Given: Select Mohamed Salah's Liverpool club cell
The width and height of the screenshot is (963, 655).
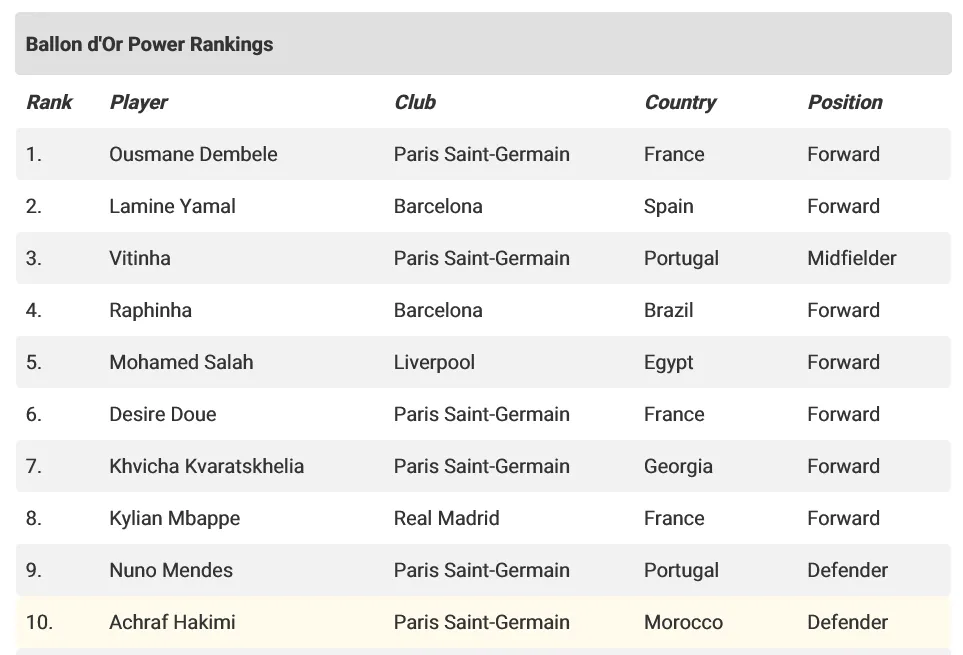Looking at the screenshot, I should tap(434, 362).
